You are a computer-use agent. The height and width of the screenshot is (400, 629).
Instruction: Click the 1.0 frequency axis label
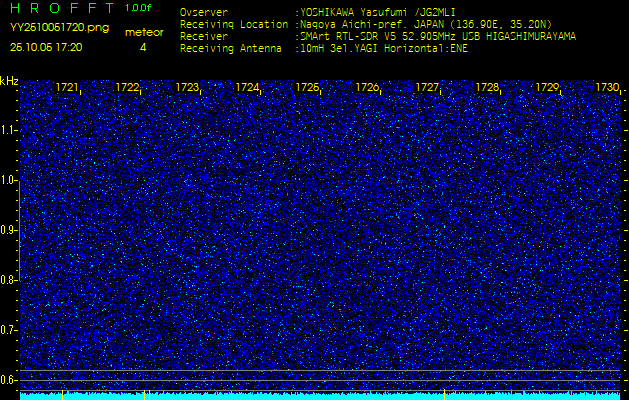pyautogui.click(x=7, y=180)
